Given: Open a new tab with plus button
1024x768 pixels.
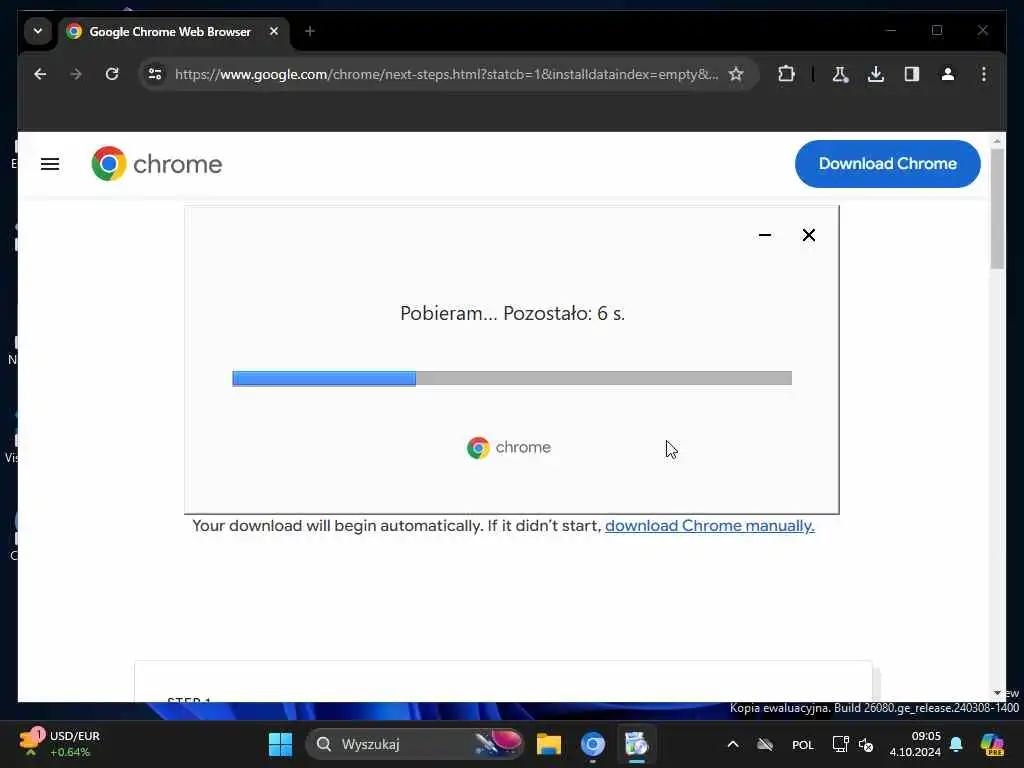Looking at the screenshot, I should [x=310, y=31].
